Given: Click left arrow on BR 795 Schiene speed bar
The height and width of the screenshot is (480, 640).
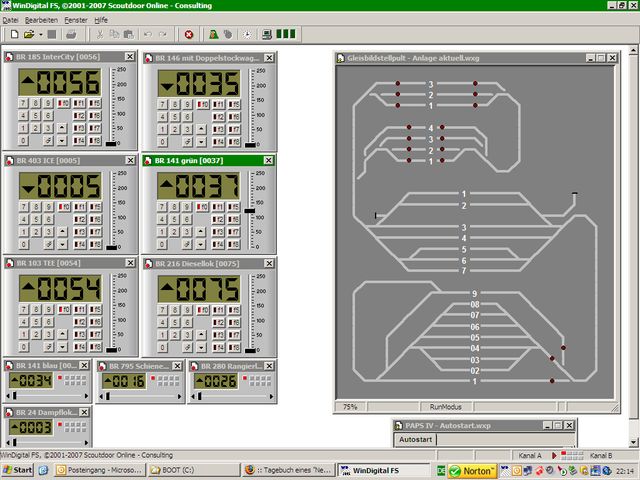Looking at the screenshot, I should (x=101, y=396).
